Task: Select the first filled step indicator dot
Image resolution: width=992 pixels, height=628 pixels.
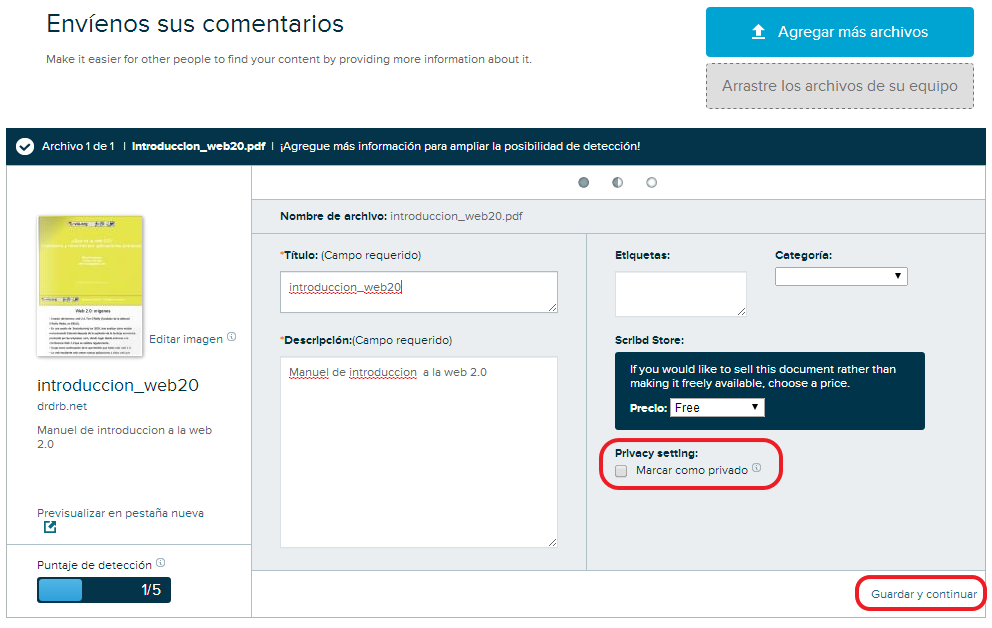Action: pos(583,184)
